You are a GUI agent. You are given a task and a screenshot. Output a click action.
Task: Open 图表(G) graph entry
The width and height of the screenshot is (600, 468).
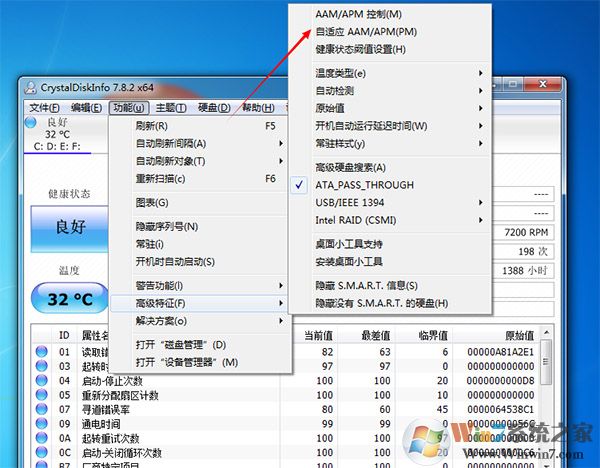[198, 202]
